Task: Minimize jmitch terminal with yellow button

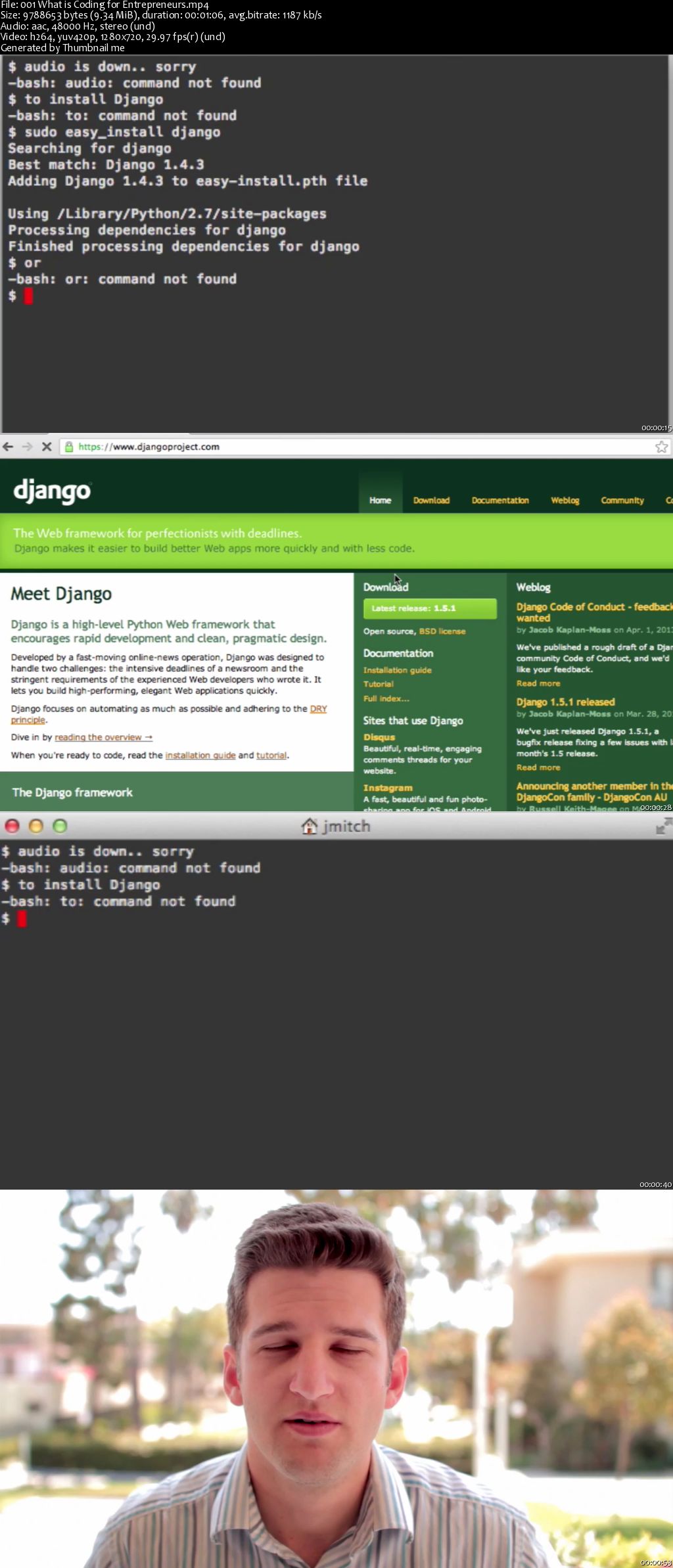Action: point(36,826)
